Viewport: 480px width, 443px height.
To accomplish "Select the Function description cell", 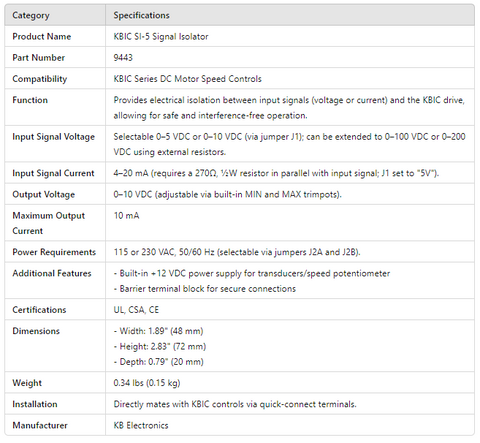I will 289,107.
